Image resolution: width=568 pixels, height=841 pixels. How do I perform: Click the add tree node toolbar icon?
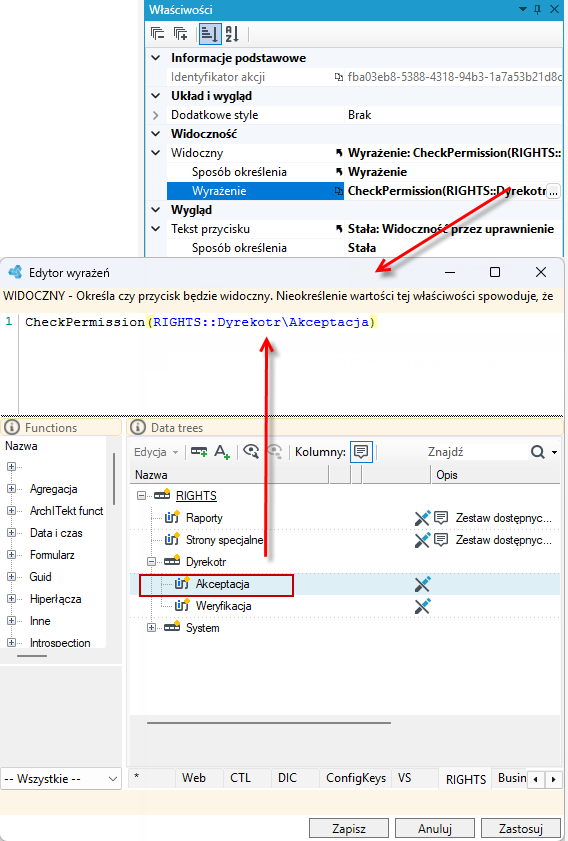(x=199, y=452)
